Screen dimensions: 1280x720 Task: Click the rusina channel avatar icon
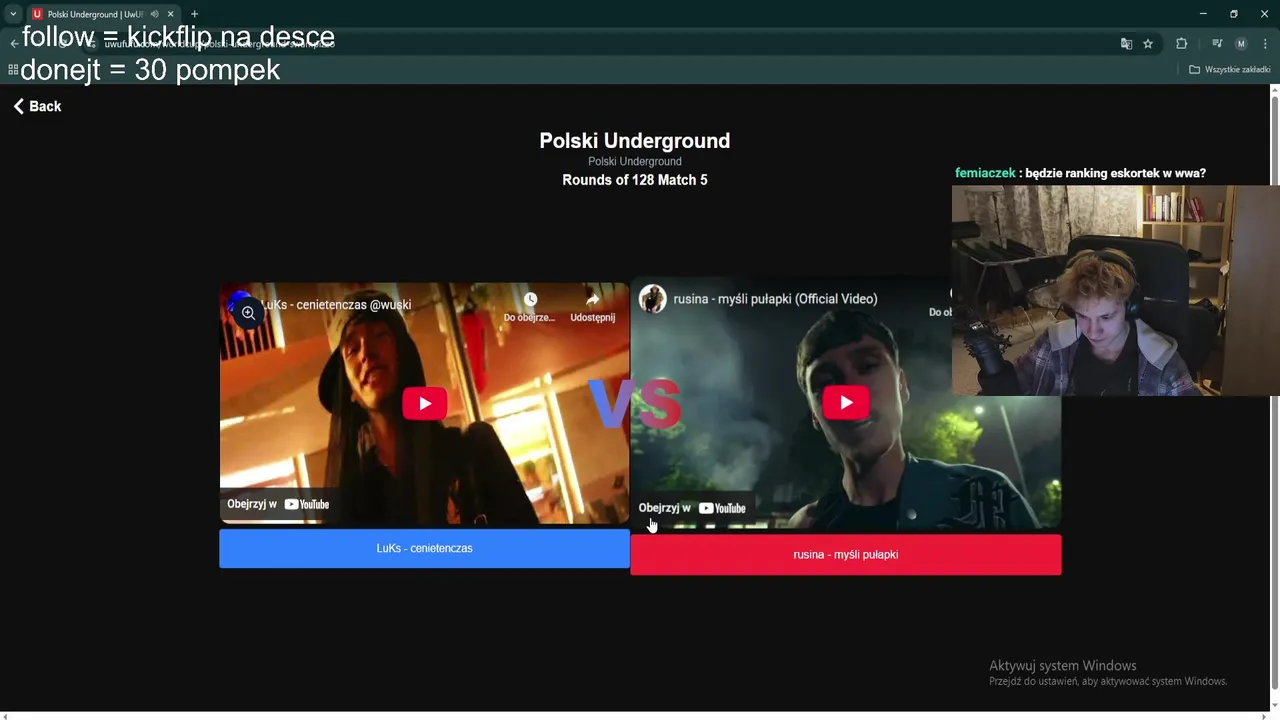tap(653, 298)
